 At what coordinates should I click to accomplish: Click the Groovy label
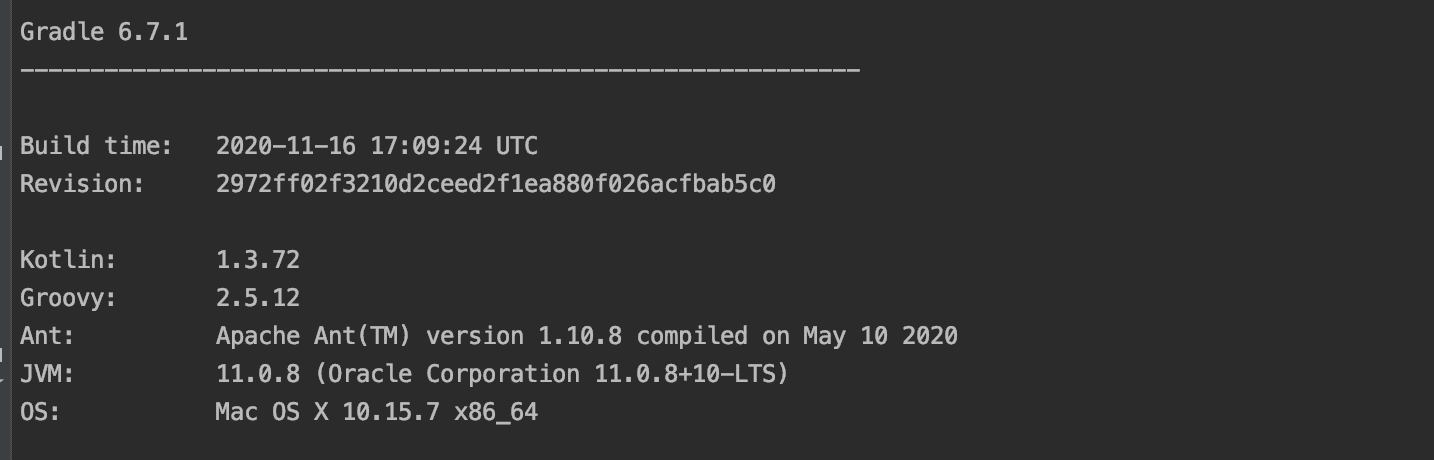tap(69, 298)
